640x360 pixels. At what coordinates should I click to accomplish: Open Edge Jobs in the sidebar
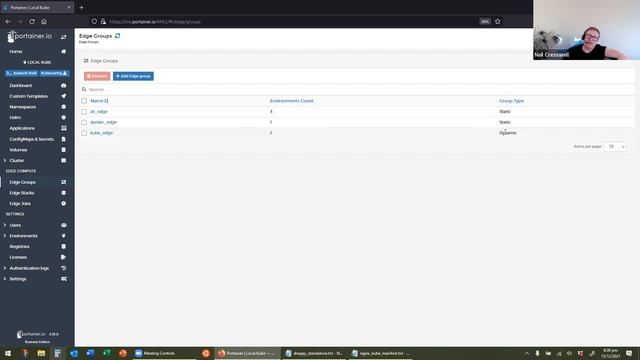point(20,203)
